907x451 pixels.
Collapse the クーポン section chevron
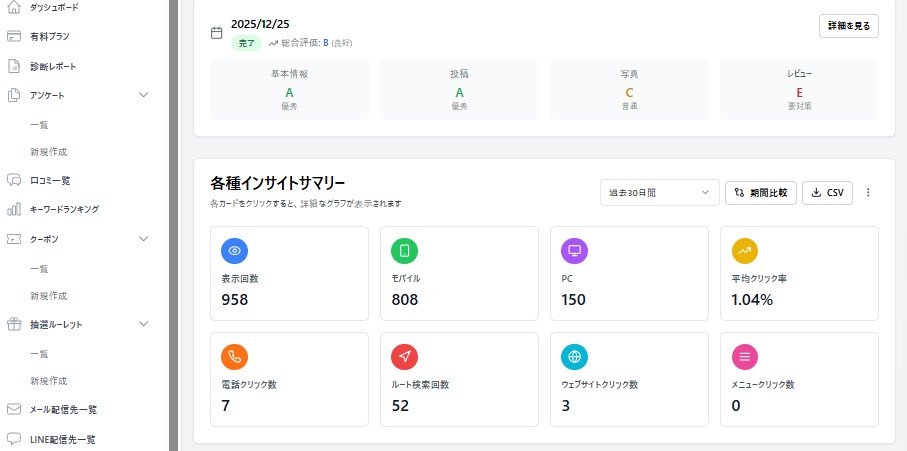pos(144,239)
